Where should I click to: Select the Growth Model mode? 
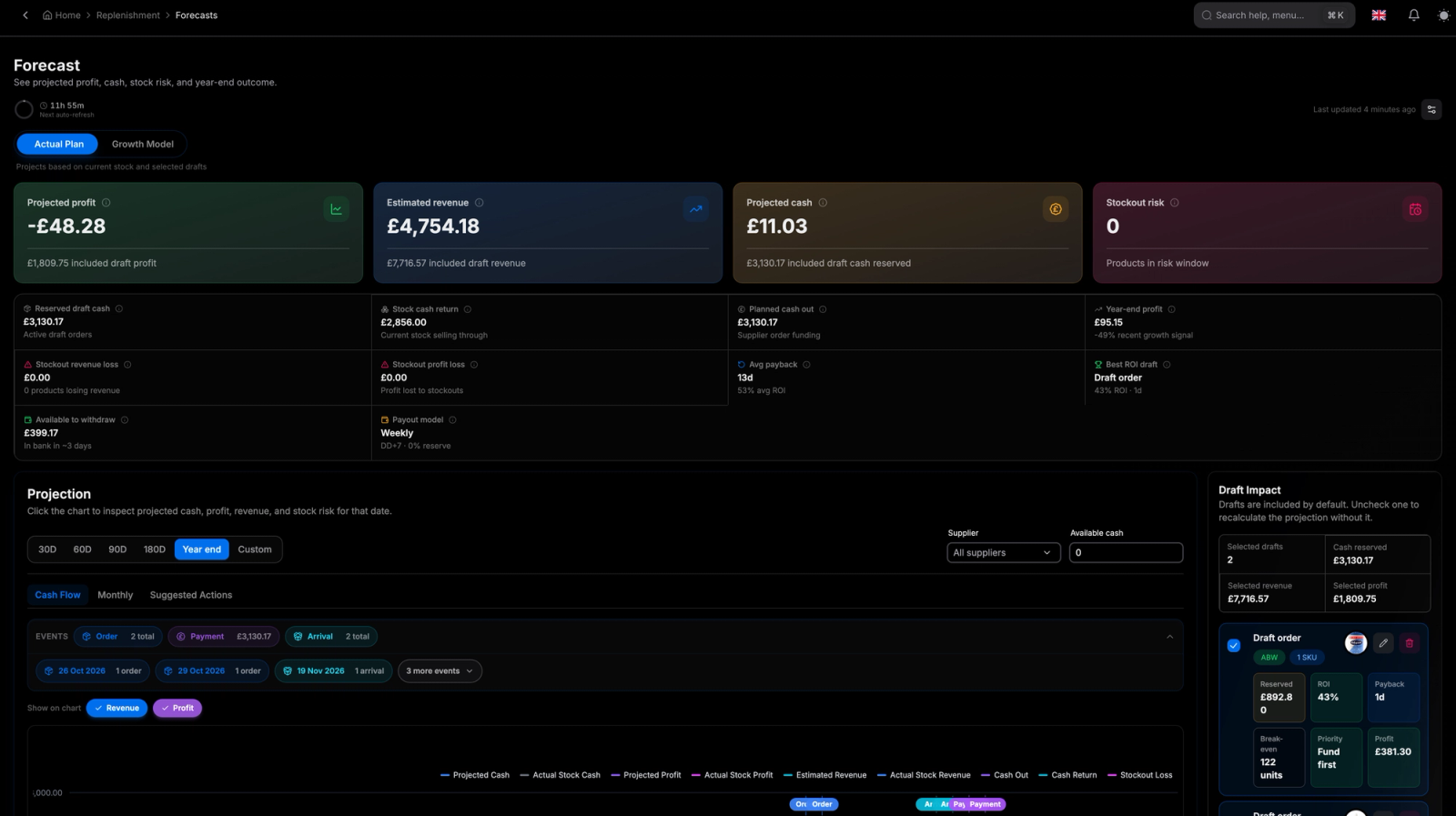coord(142,144)
